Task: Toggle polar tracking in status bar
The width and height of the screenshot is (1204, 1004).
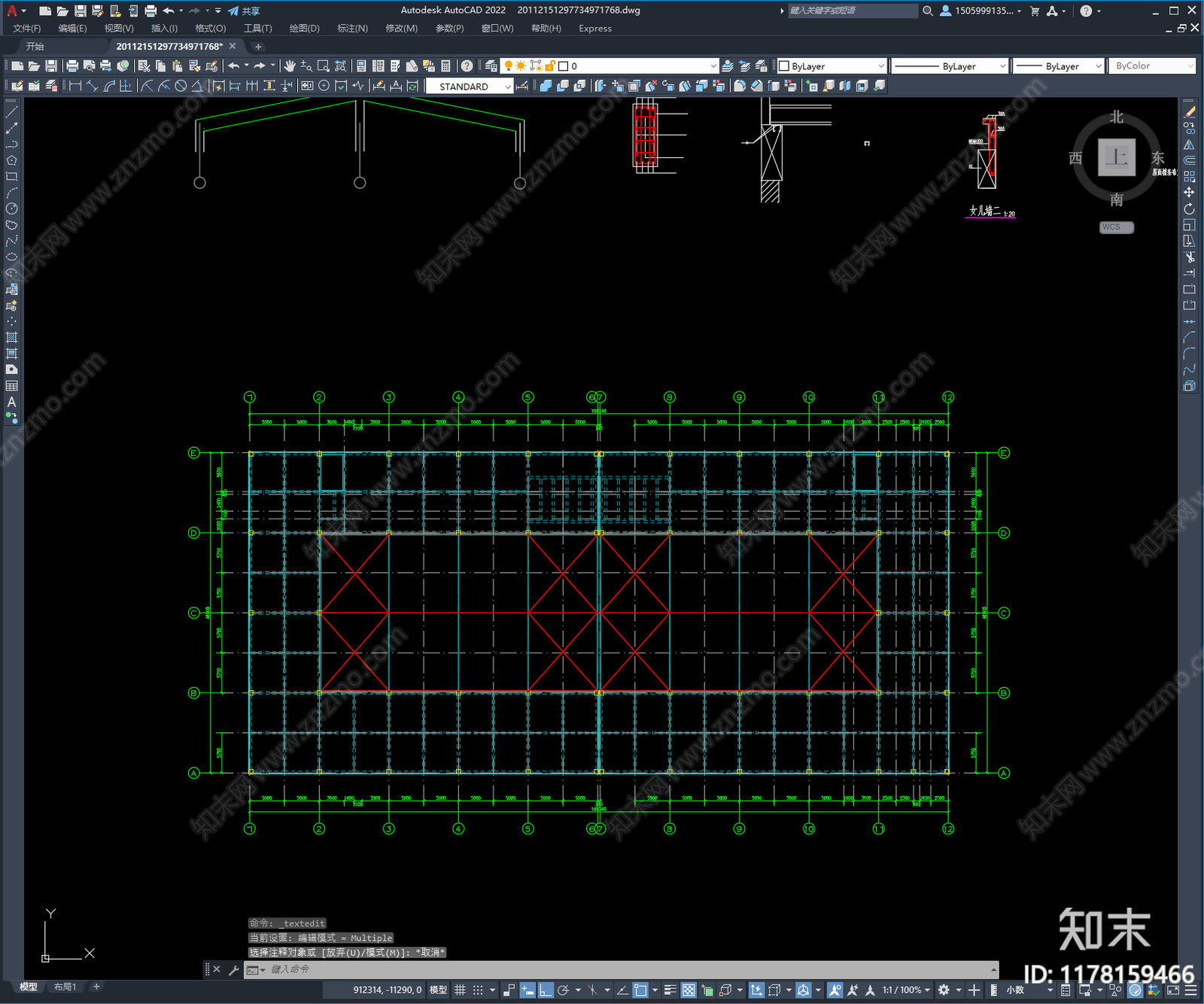Action: (563, 990)
